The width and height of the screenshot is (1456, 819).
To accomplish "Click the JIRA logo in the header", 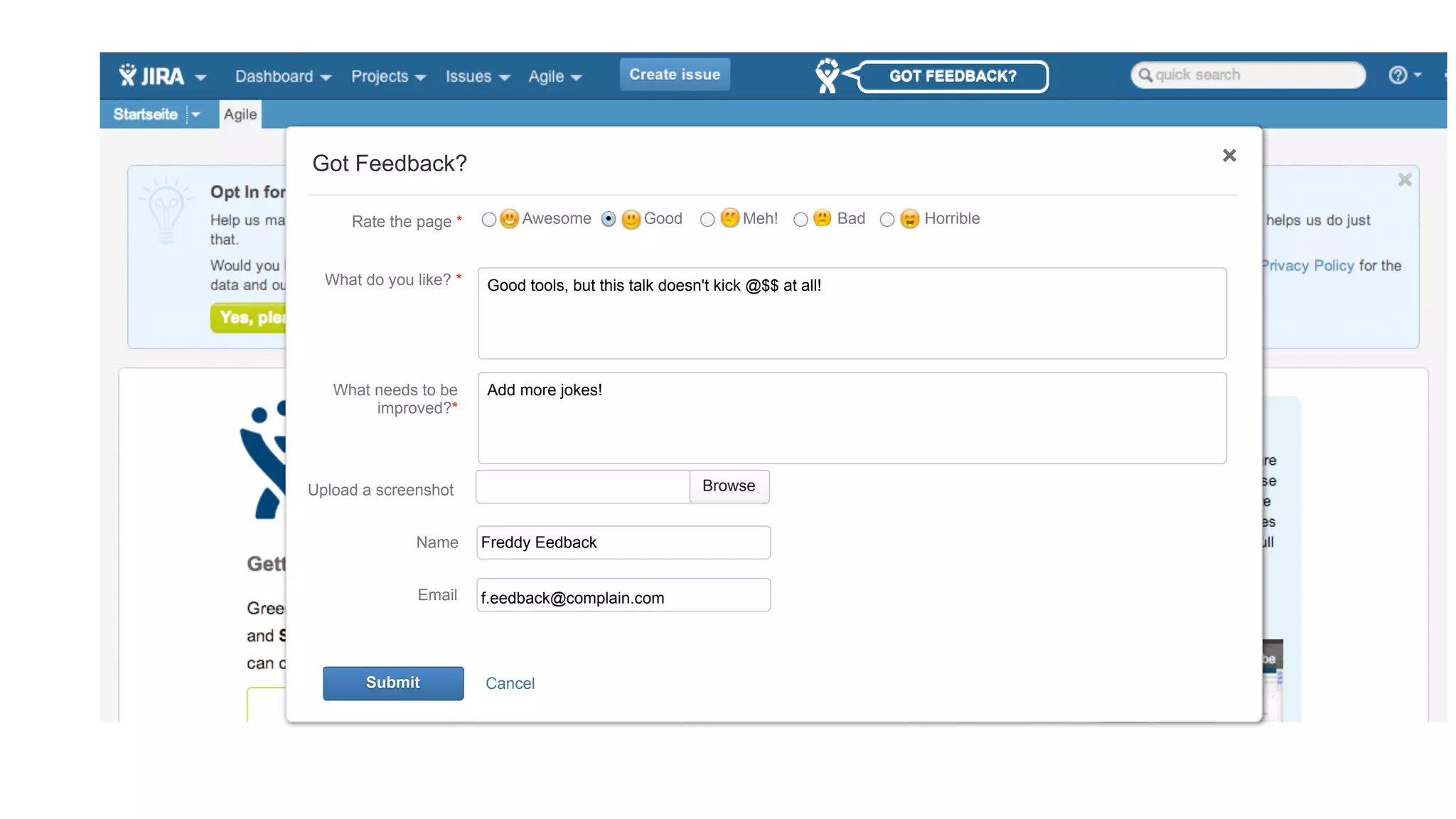I will coord(151,75).
